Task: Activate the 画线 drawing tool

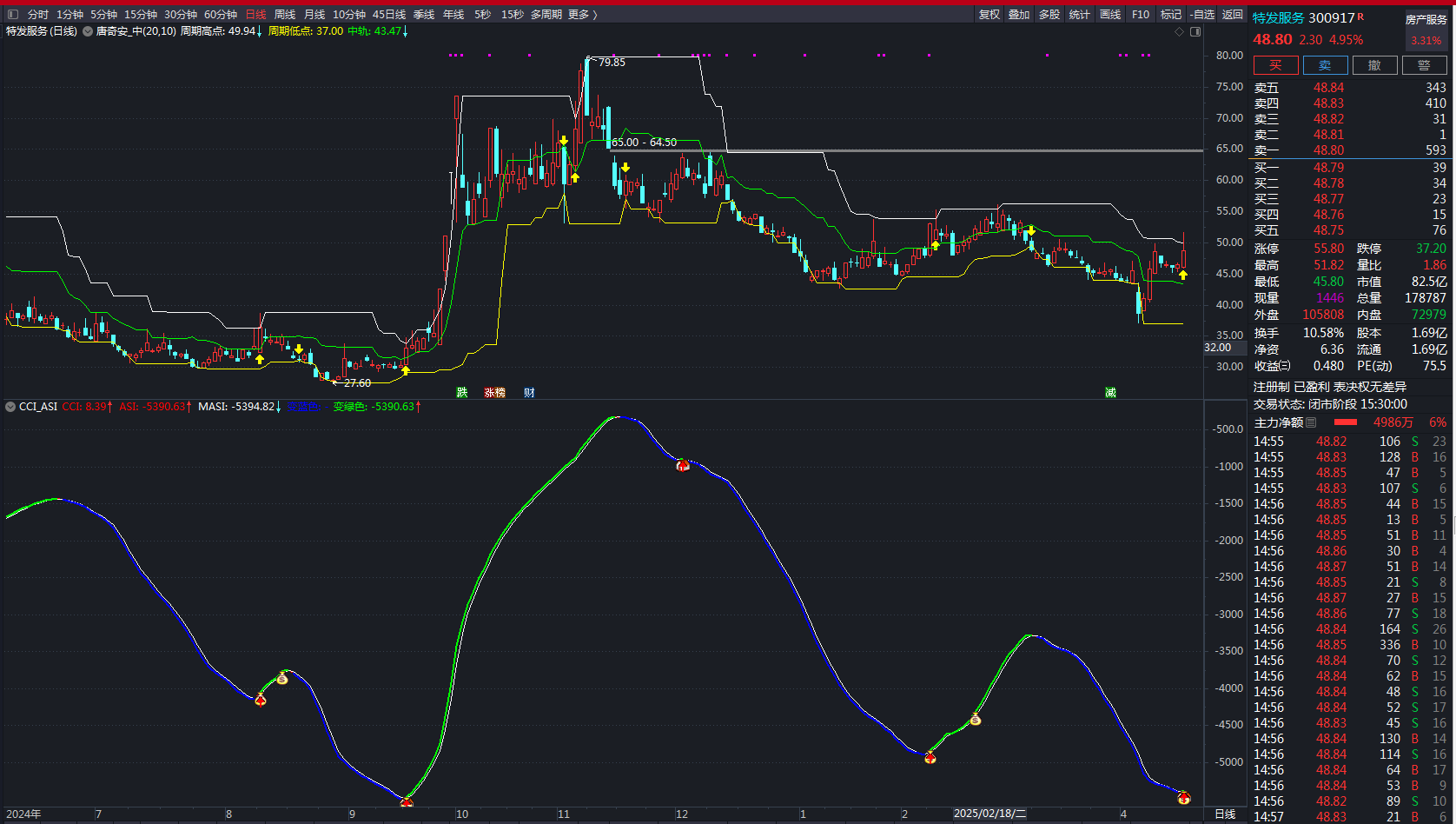Action: coord(1110,14)
